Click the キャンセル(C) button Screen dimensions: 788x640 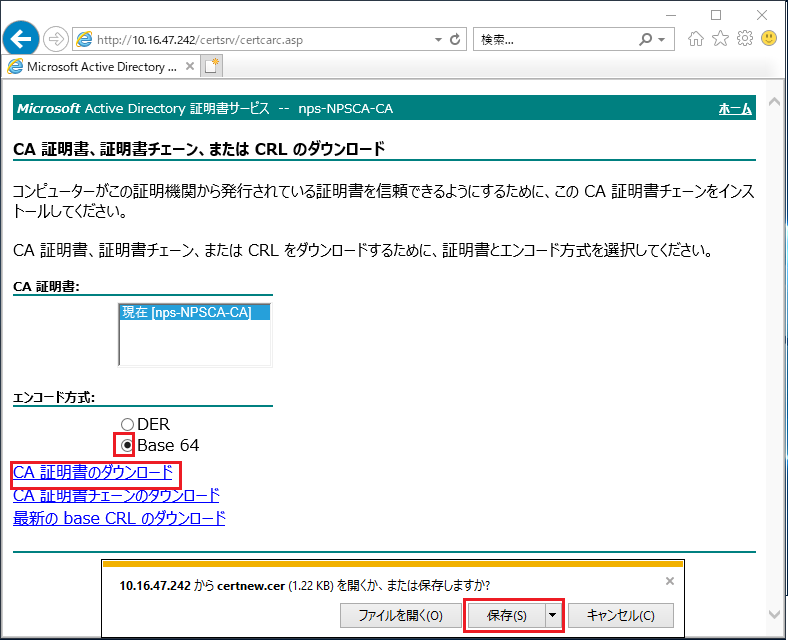(621, 615)
